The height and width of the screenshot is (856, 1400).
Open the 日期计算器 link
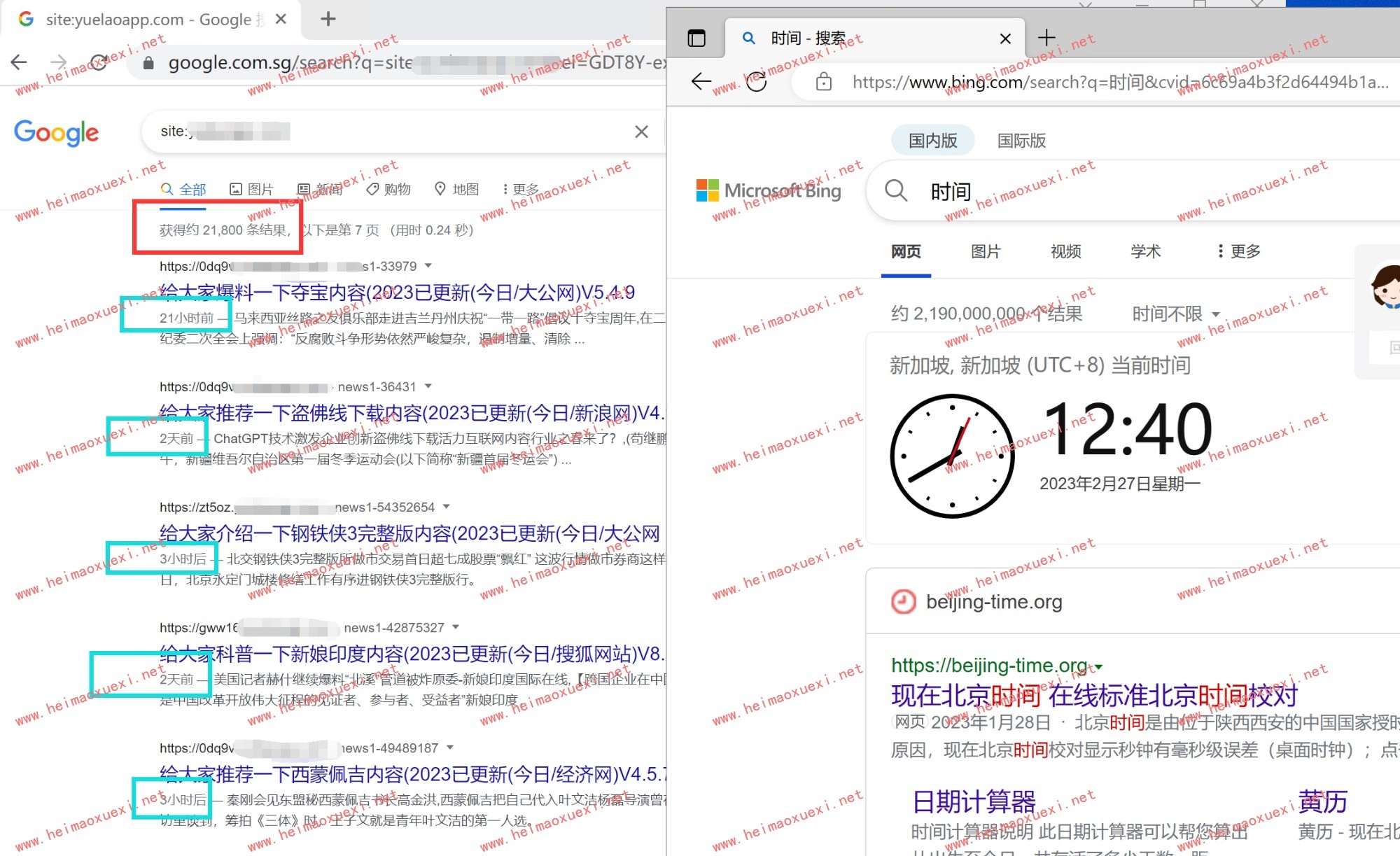coord(974,801)
